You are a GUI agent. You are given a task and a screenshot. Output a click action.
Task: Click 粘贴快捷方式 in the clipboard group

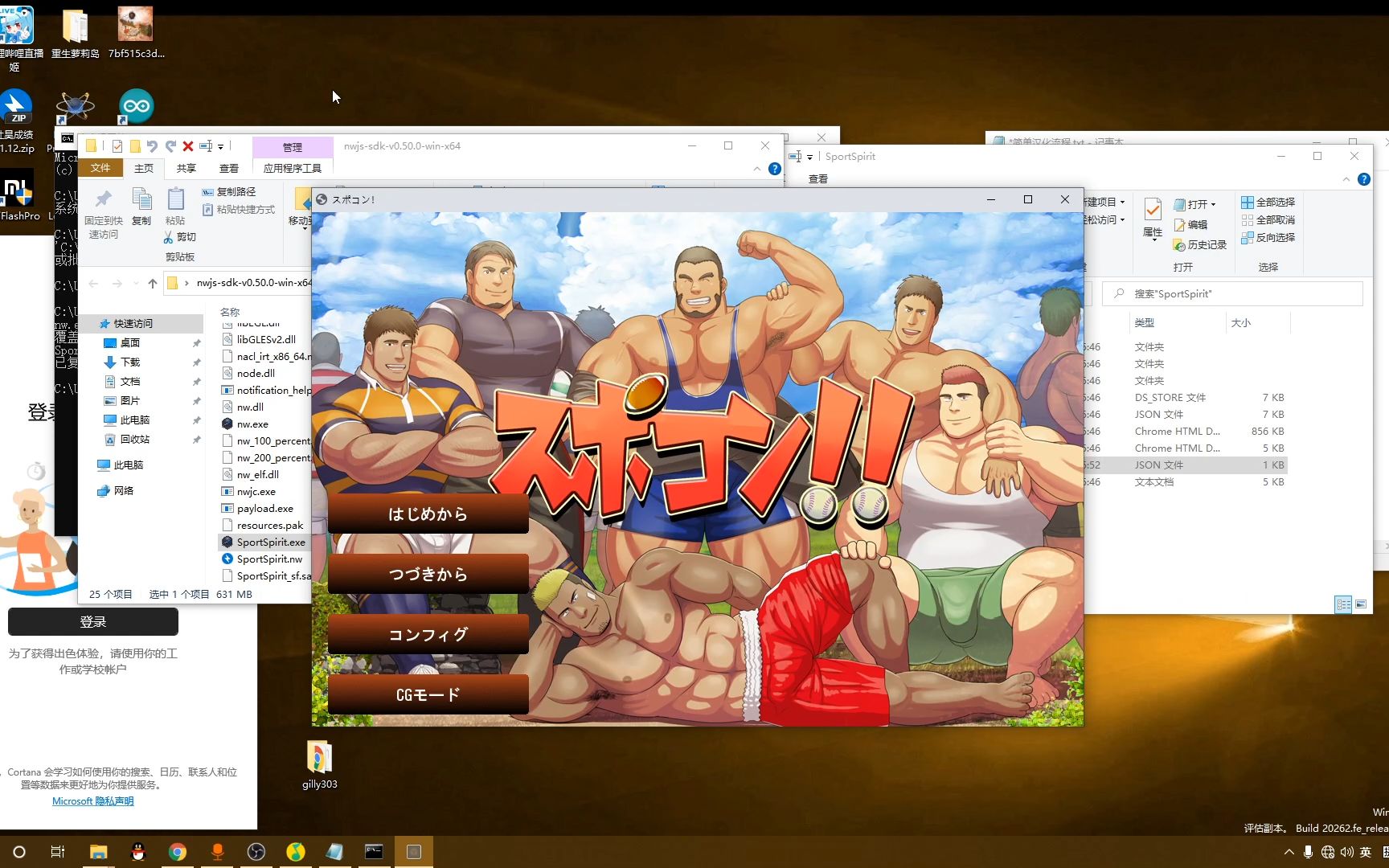[x=239, y=210]
